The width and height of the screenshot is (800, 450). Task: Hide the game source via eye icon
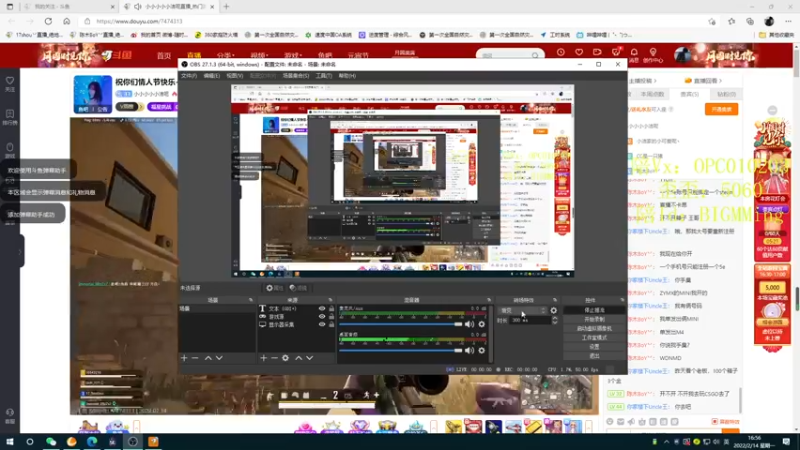click(322, 316)
